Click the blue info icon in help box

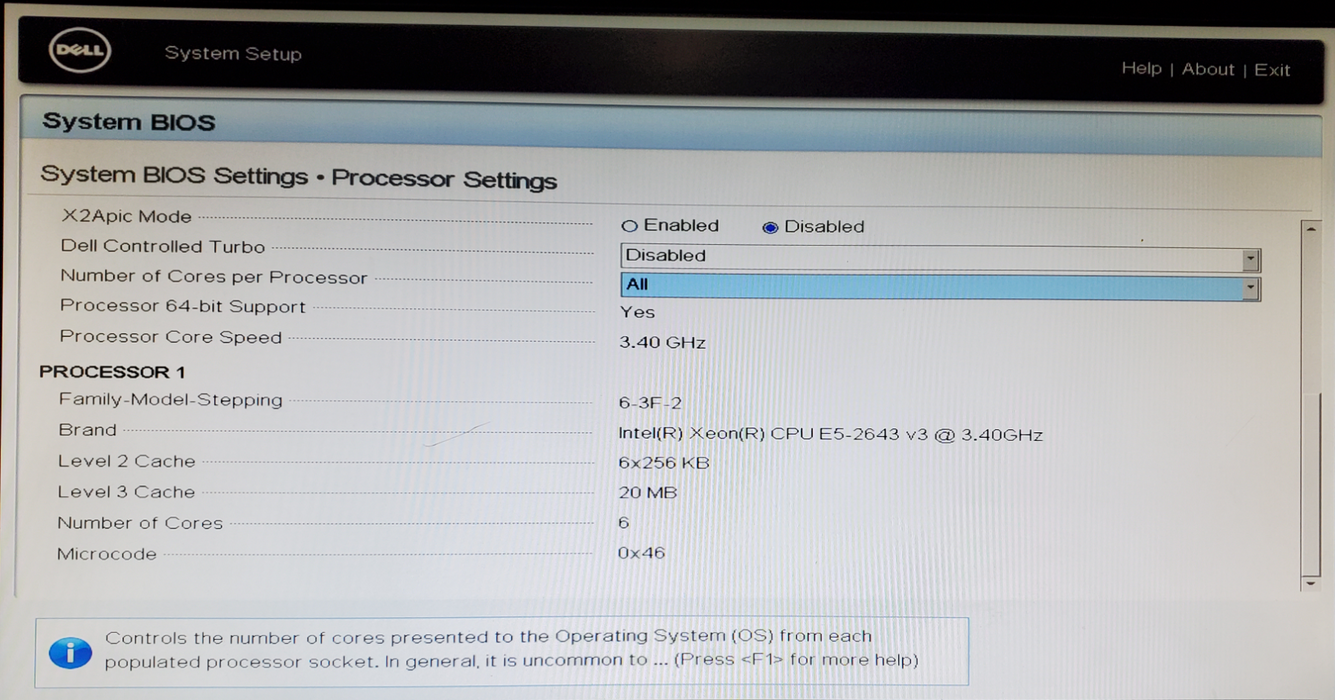coord(70,654)
